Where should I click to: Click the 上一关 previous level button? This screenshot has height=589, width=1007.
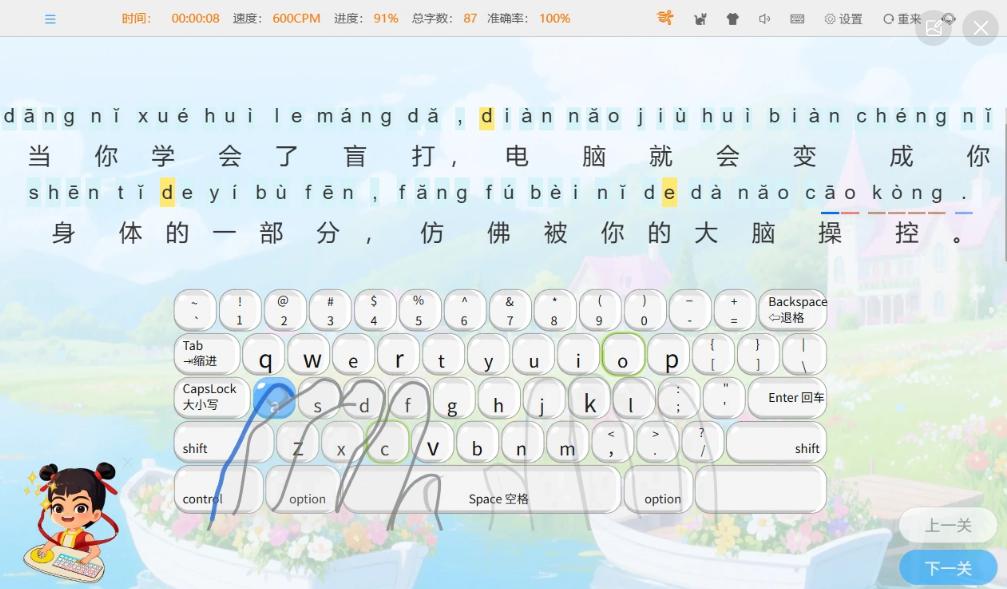tap(947, 526)
